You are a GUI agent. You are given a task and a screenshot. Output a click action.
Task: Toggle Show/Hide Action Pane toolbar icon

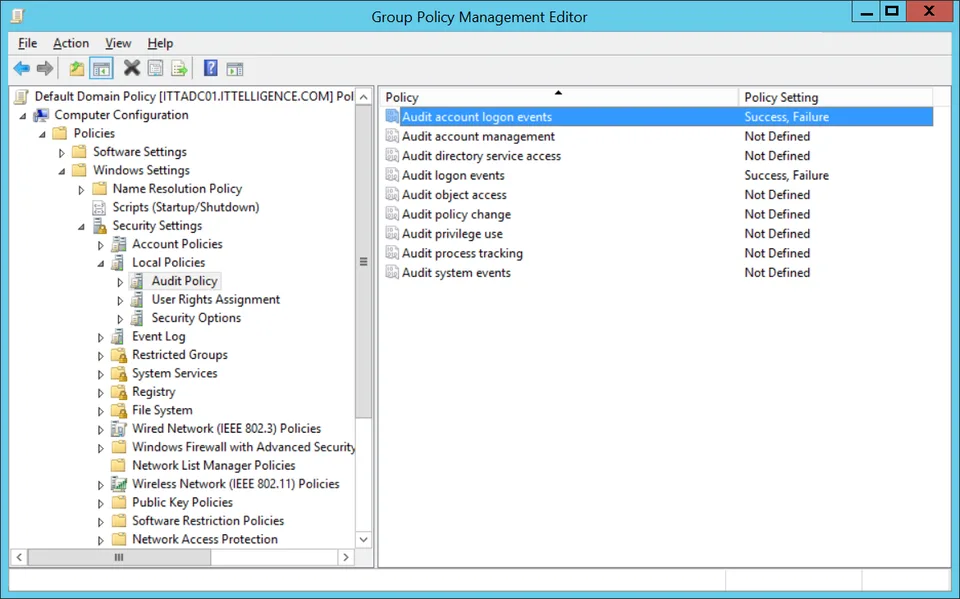click(x=234, y=69)
